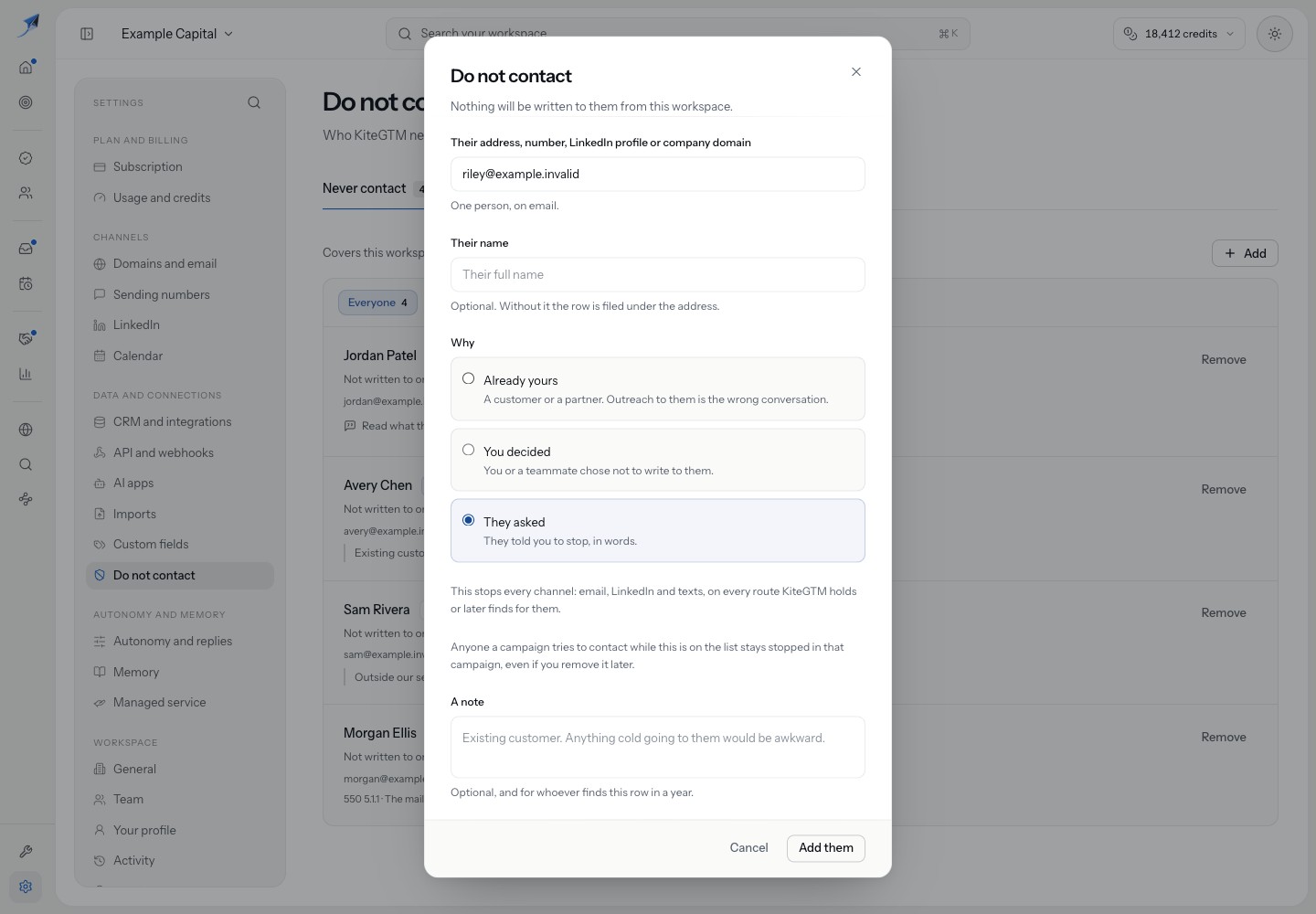This screenshot has height=914, width=1316.
Task: Focus the Their full name field
Action: point(658,274)
